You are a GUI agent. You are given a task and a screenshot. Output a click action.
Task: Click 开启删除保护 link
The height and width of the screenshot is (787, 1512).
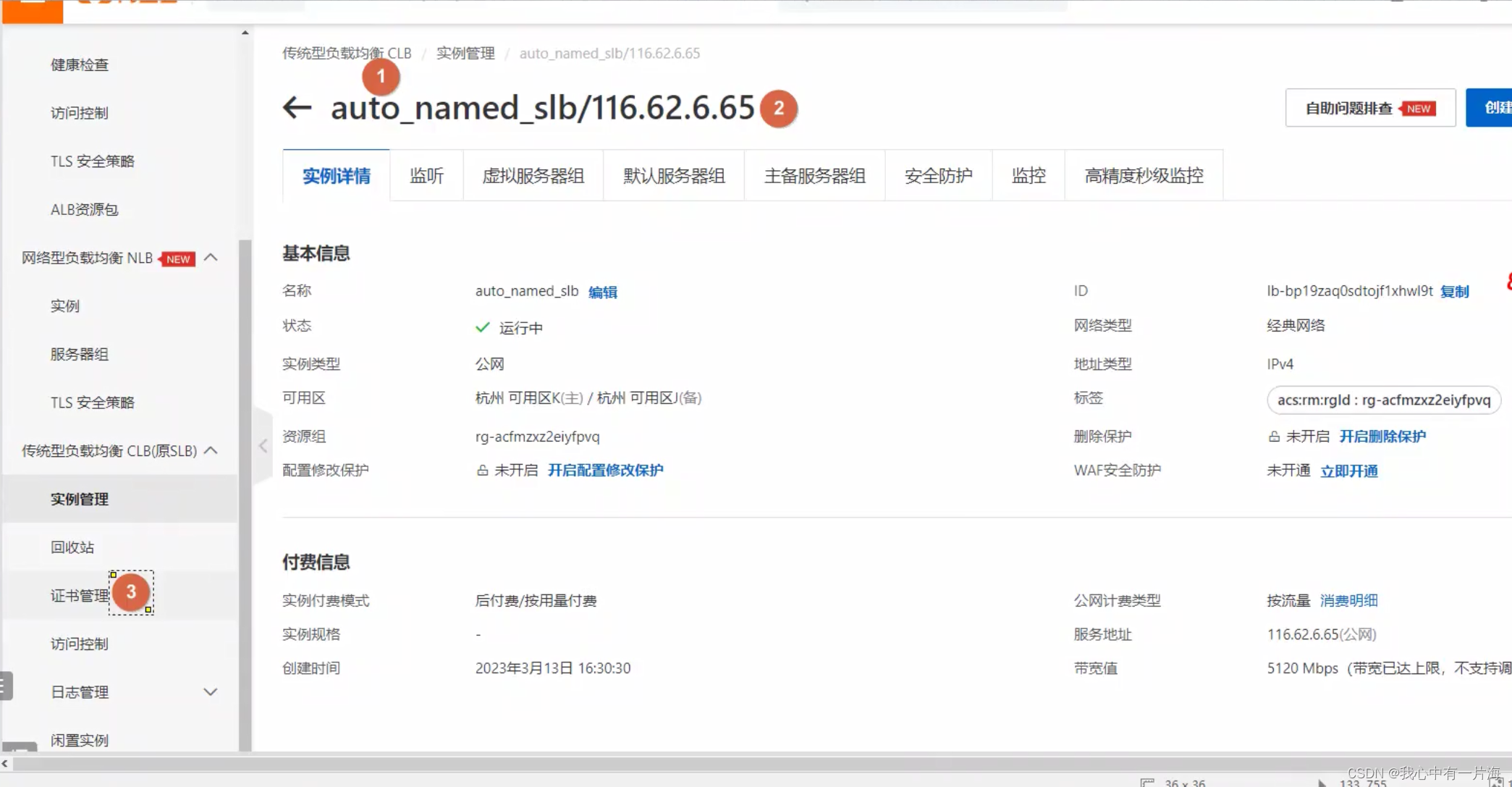click(x=1382, y=437)
